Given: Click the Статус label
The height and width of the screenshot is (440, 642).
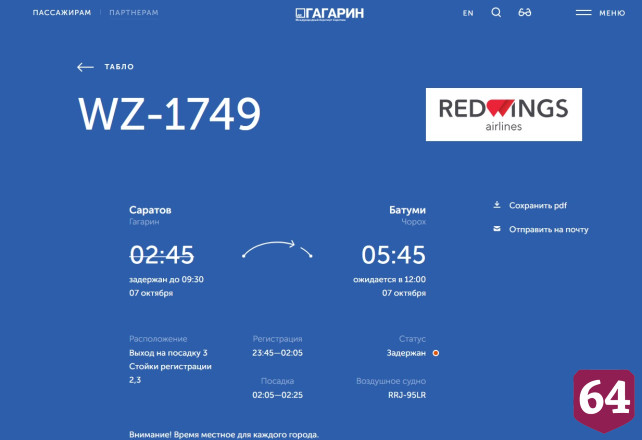Looking at the screenshot, I should 412,339.
